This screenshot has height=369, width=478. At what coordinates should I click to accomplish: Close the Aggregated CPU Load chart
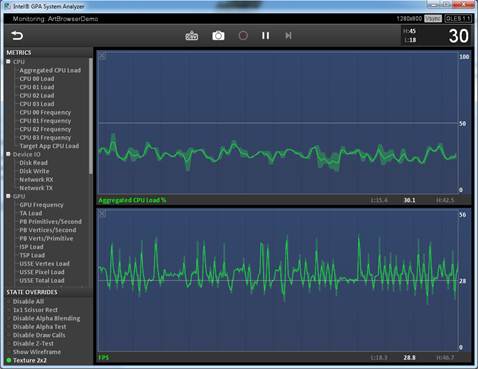point(102,56)
